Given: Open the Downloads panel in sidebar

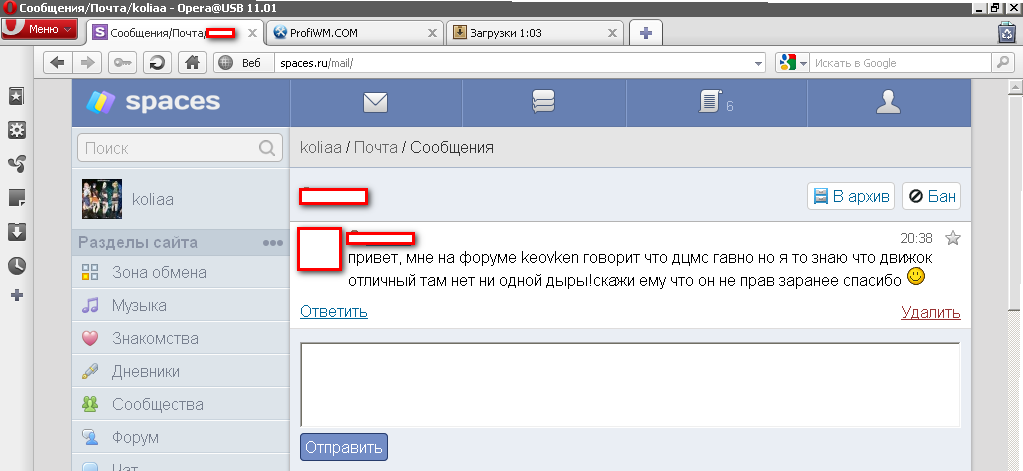Looking at the screenshot, I should (17, 232).
